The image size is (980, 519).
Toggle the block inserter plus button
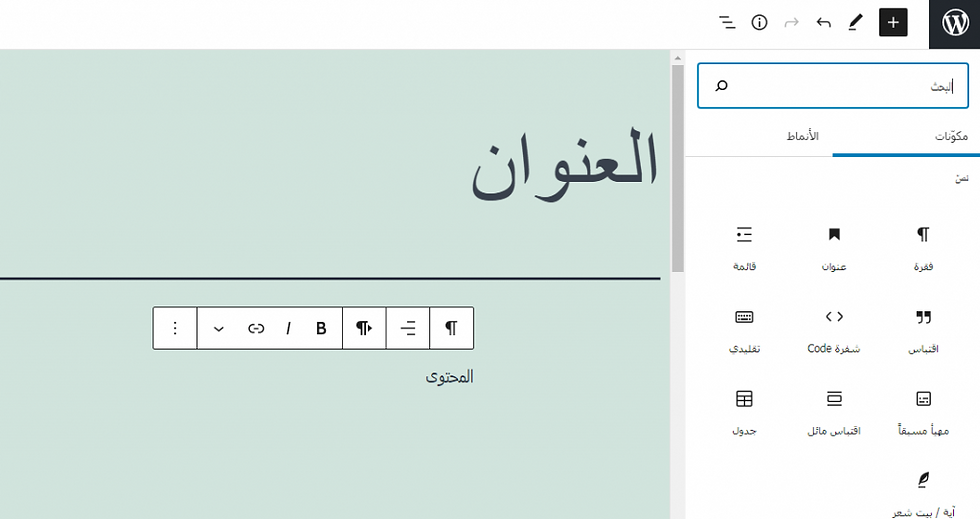click(893, 23)
